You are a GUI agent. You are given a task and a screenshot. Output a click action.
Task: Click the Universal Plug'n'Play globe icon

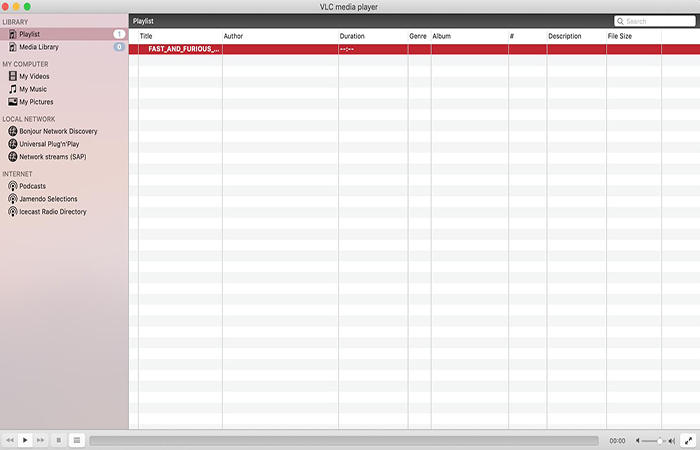point(13,144)
